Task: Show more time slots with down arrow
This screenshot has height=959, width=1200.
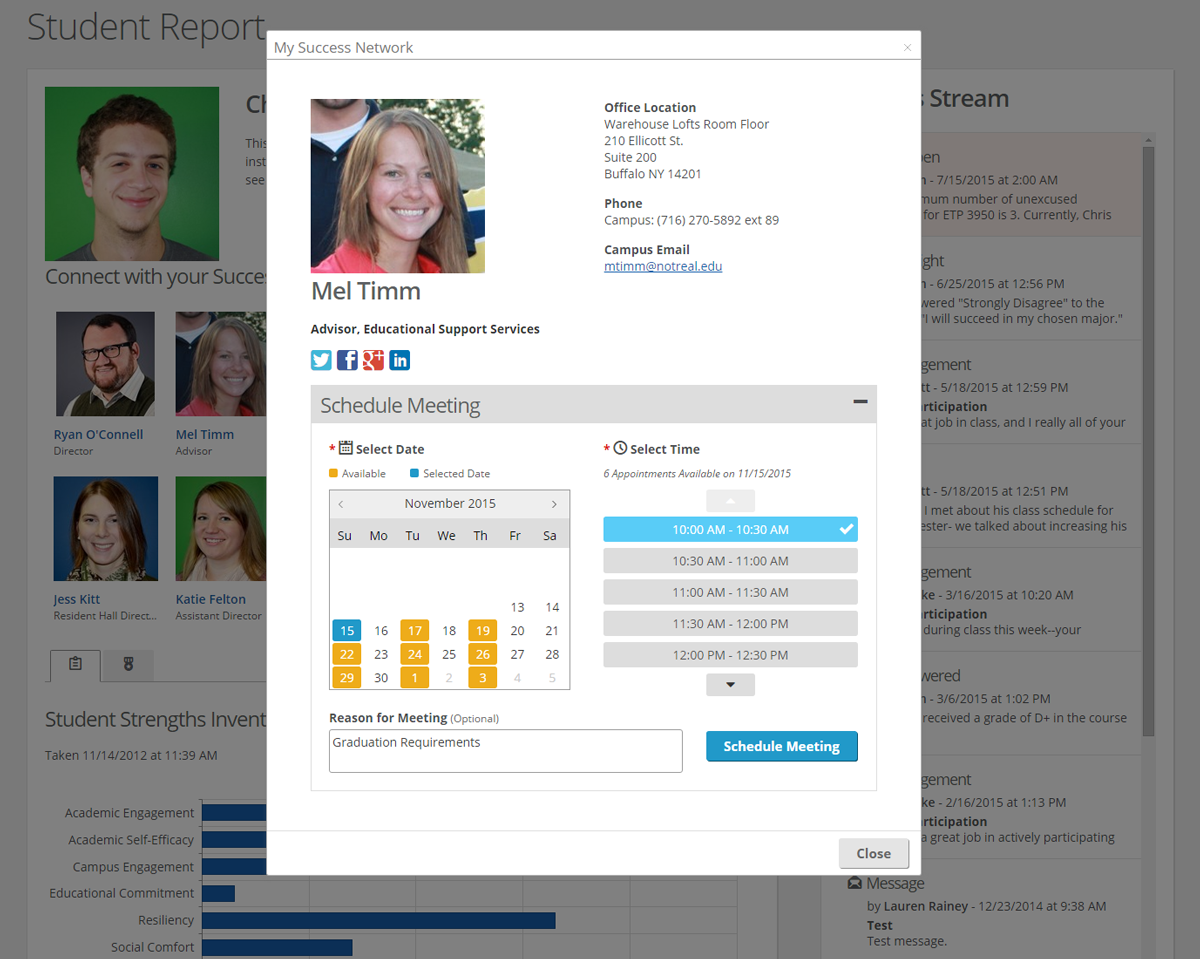Action: [x=730, y=684]
